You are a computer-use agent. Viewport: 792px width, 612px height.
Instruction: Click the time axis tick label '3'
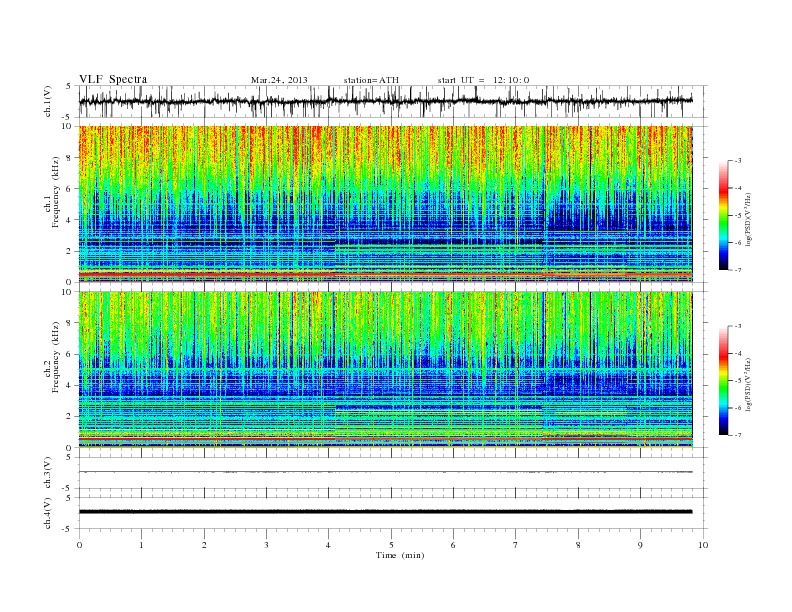[266, 545]
